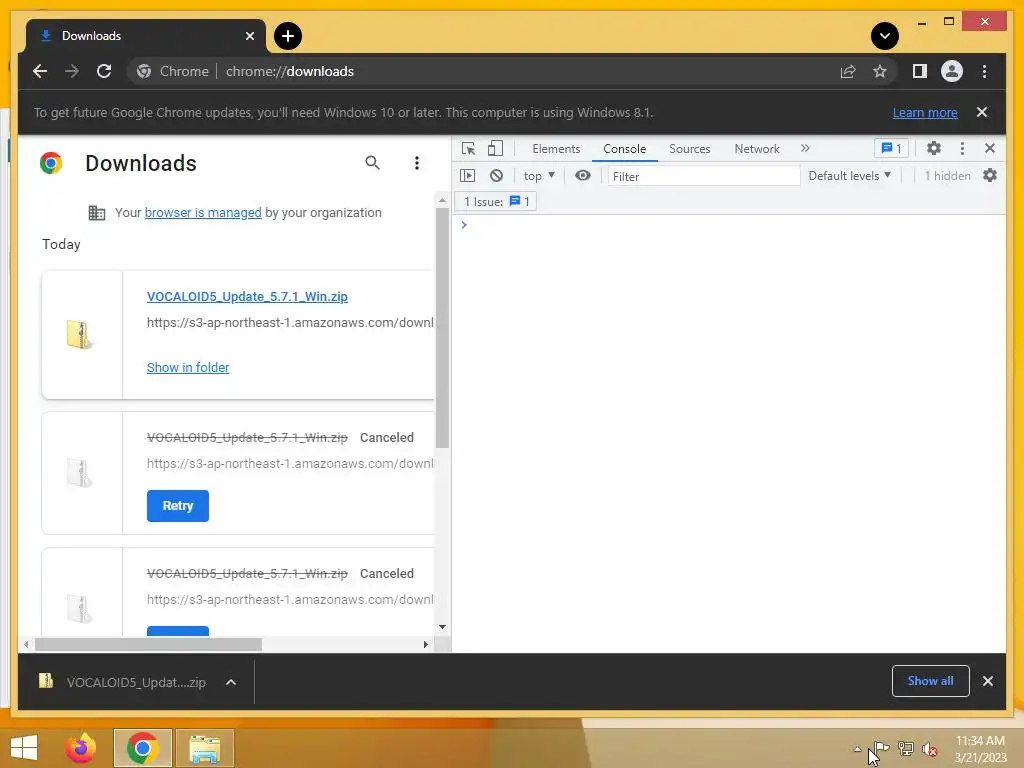
Task: Open the browser is managed link
Action: [202, 212]
